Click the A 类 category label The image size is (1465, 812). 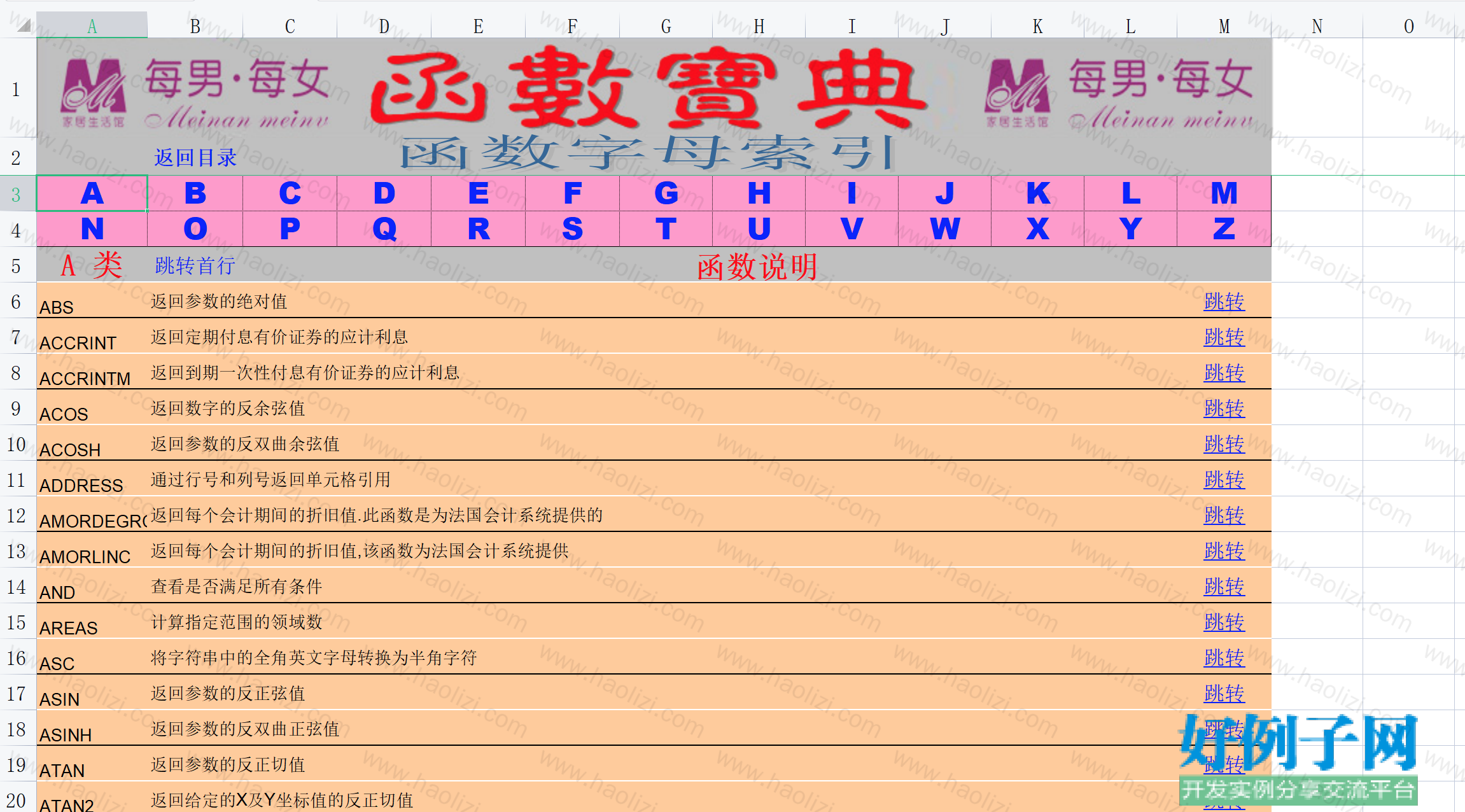click(92, 265)
